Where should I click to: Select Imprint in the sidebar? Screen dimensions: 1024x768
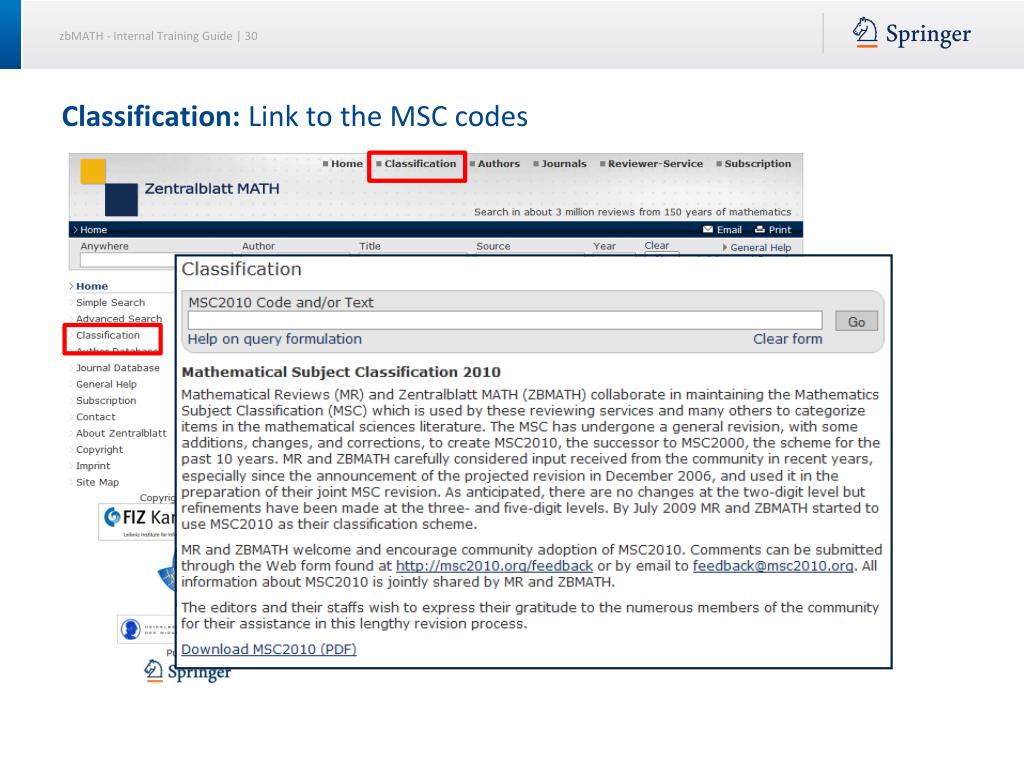tap(93, 466)
